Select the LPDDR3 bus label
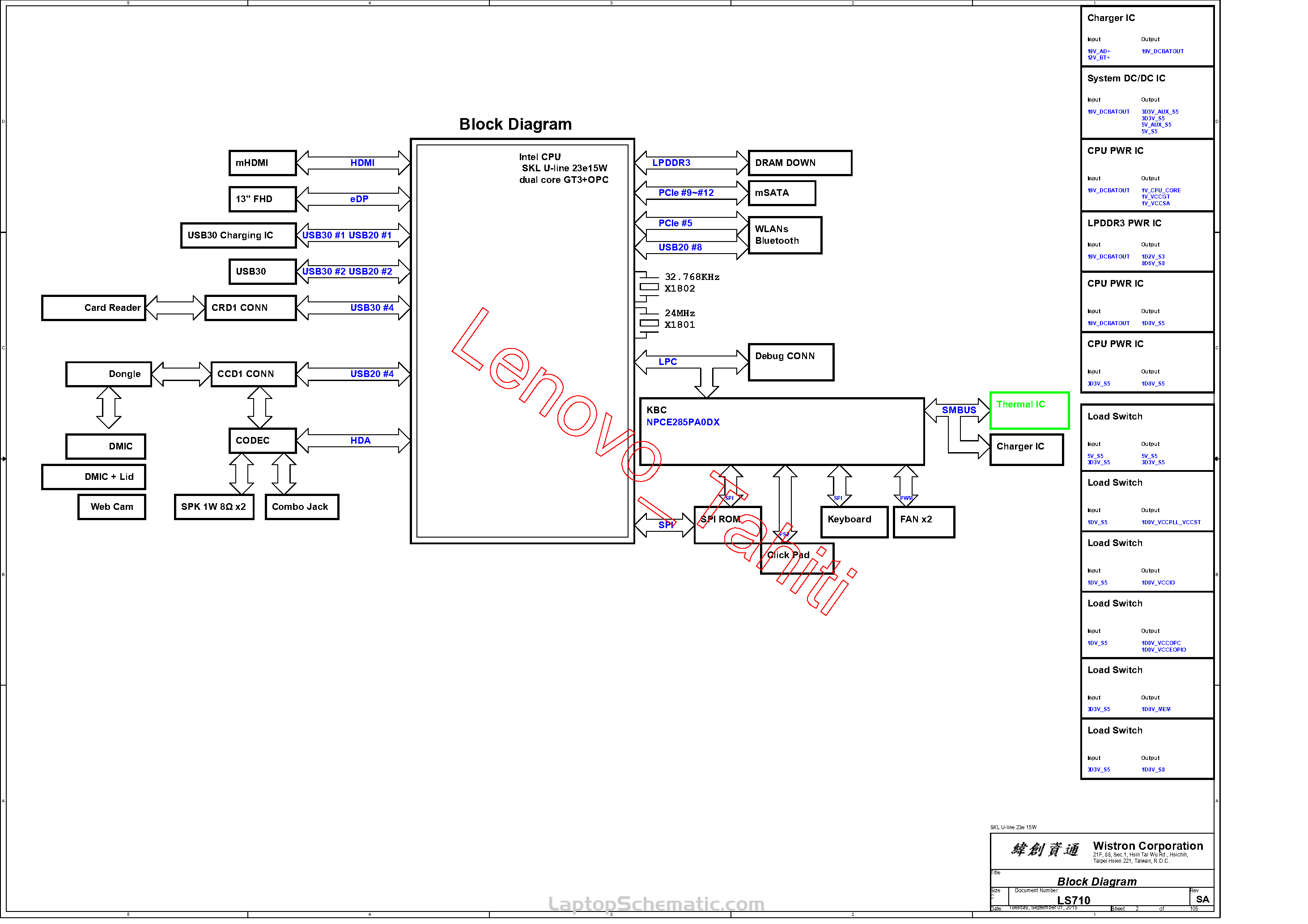The width and height of the screenshot is (1308, 924). coord(671,163)
